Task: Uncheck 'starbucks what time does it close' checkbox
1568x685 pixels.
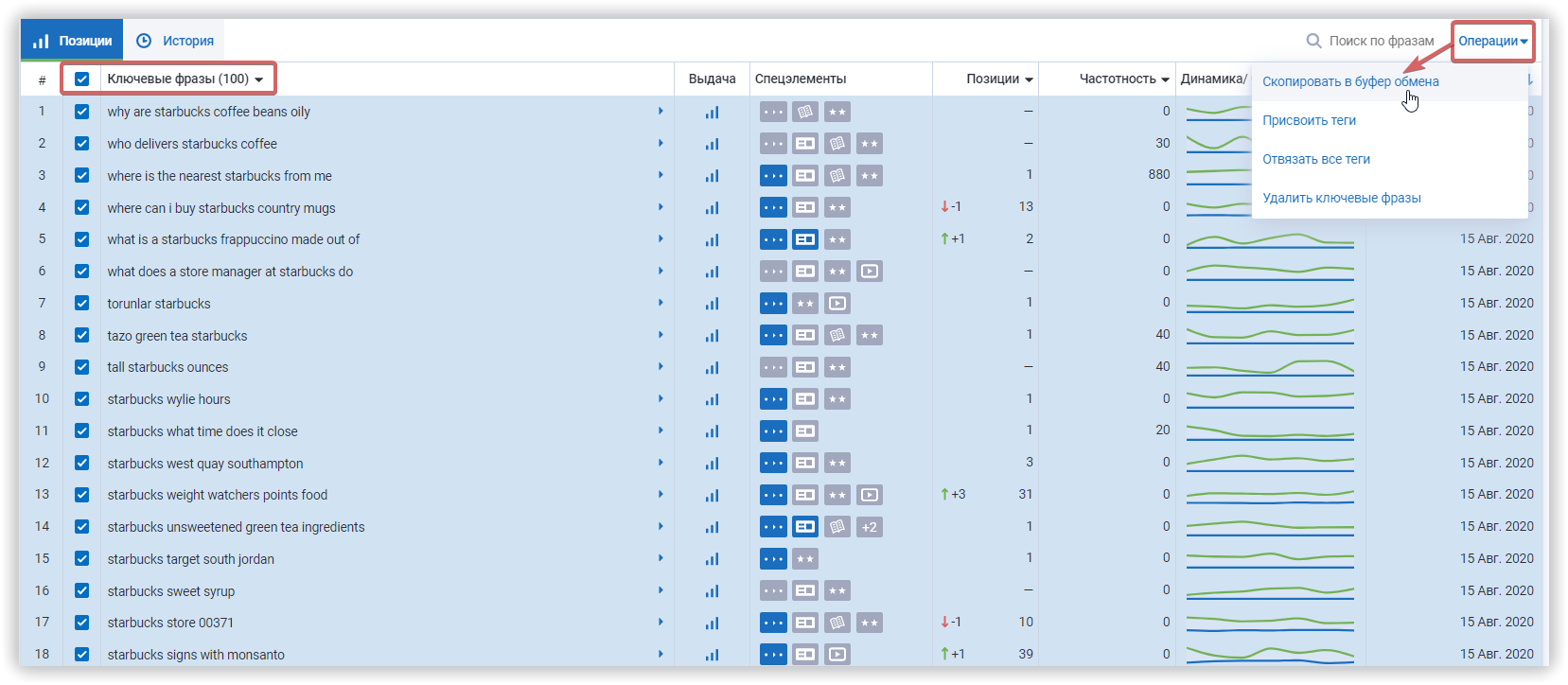Action: [x=82, y=431]
